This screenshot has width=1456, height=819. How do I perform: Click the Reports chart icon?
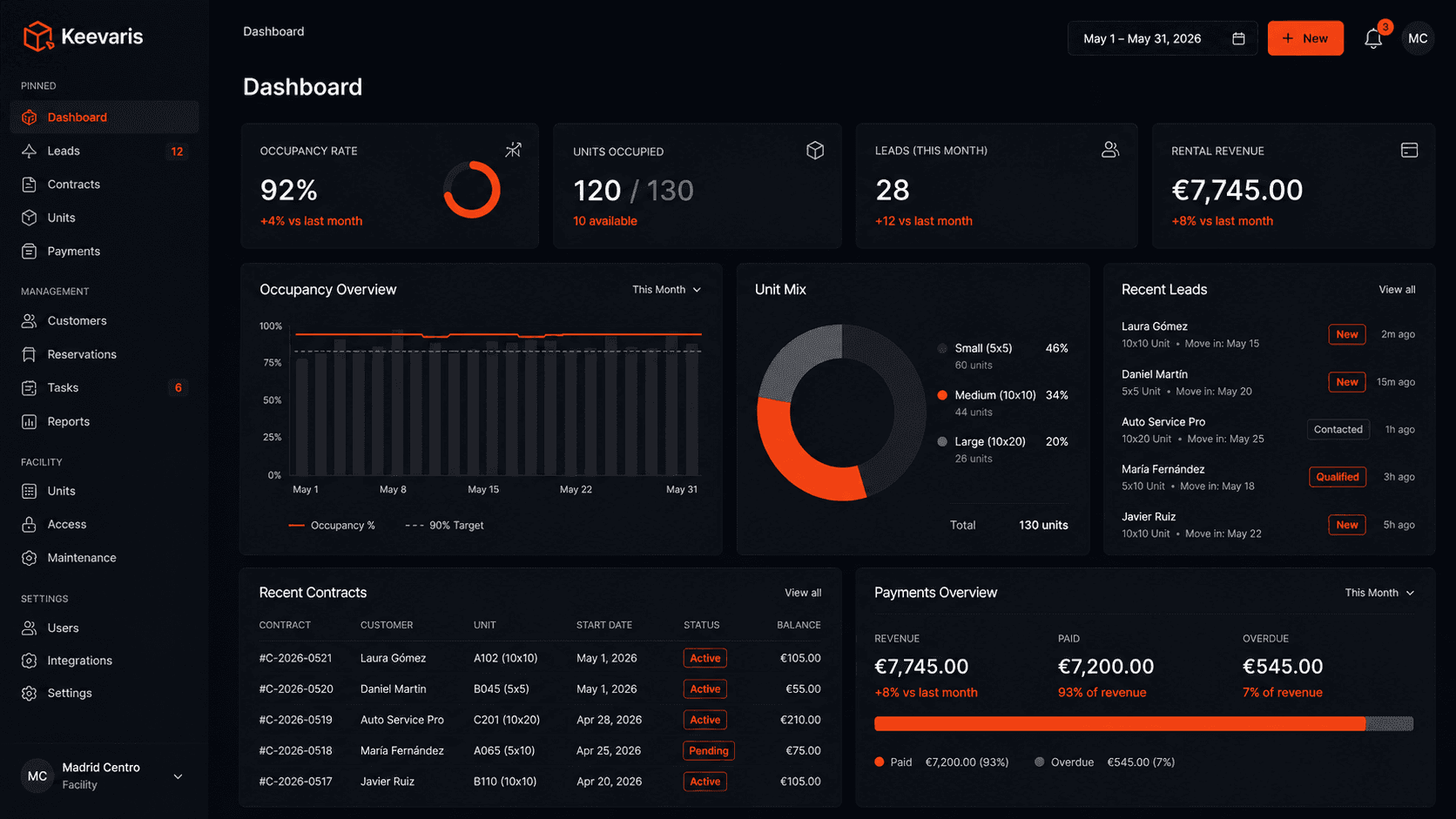pos(30,422)
